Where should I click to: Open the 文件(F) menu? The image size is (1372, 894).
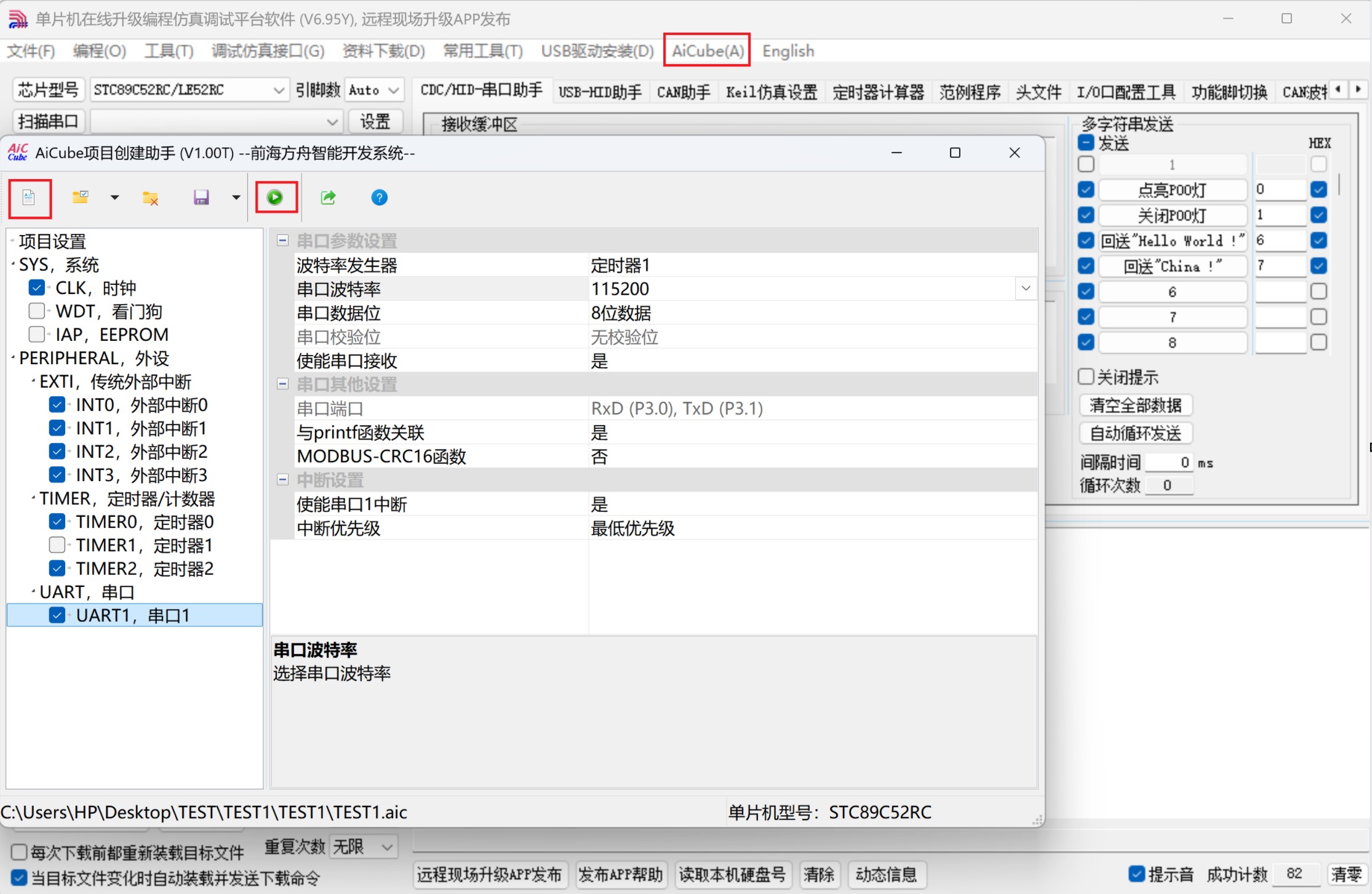click(x=31, y=51)
